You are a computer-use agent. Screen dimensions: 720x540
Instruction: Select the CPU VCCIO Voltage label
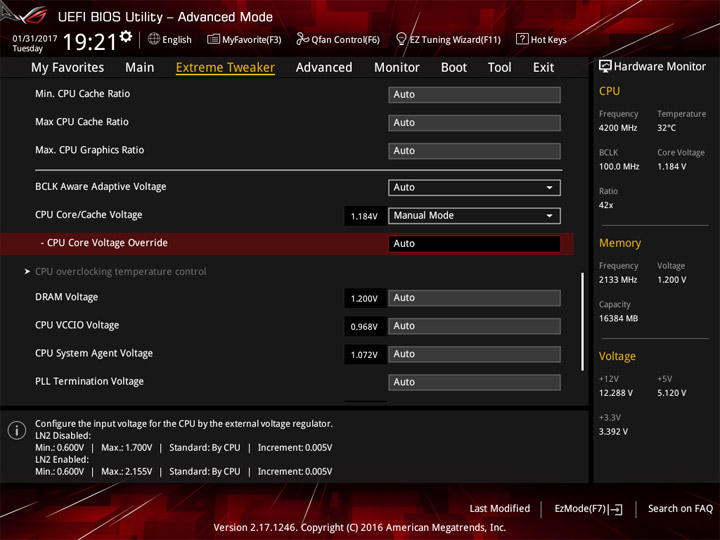[77, 325]
